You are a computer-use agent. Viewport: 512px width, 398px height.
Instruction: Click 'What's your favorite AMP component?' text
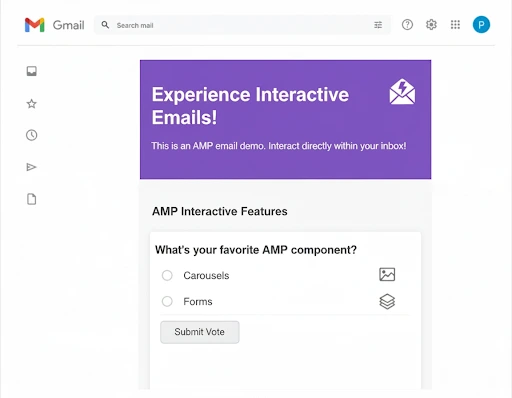point(256,250)
